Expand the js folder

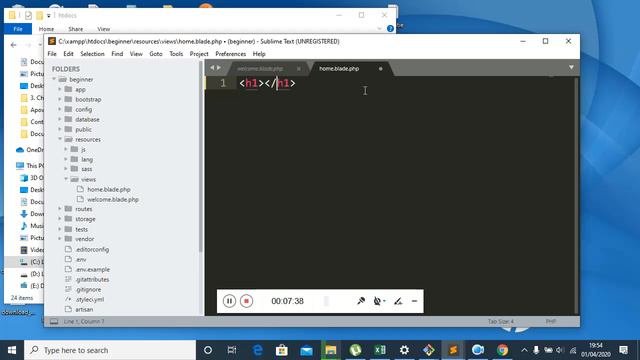[x=66, y=149]
